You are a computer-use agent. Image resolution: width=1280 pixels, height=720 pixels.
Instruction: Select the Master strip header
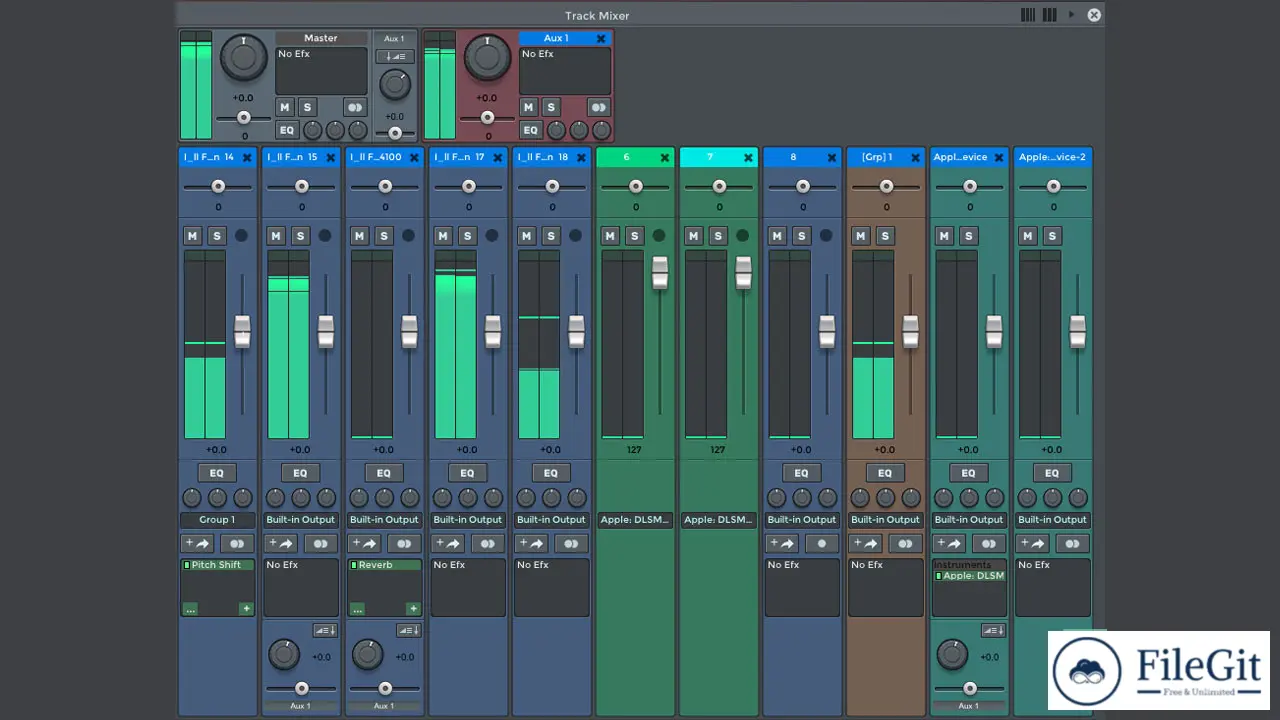(x=321, y=38)
